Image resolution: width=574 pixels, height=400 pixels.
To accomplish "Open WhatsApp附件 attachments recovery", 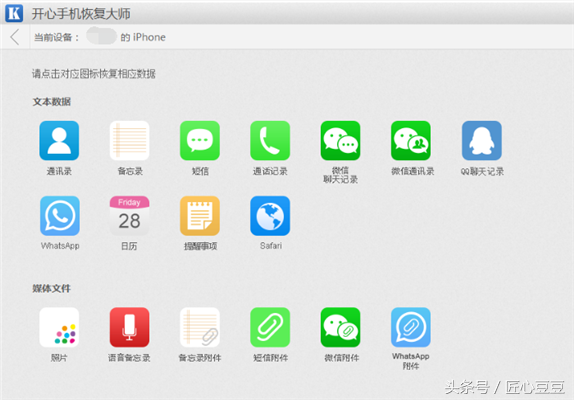I will click(x=411, y=327).
